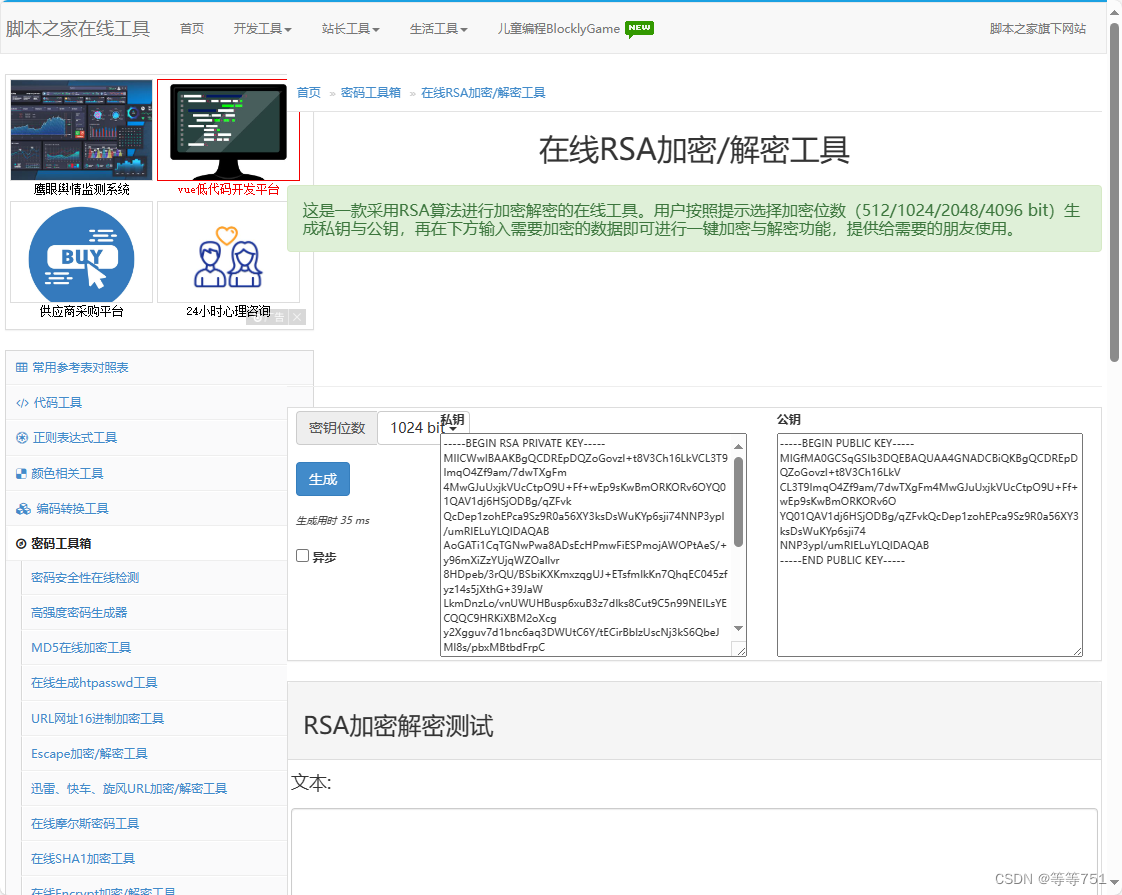The height and width of the screenshot is (895, 1122).
Task: Click the color blocks icon for 颜色相关工具
Action: coord(24,472)
